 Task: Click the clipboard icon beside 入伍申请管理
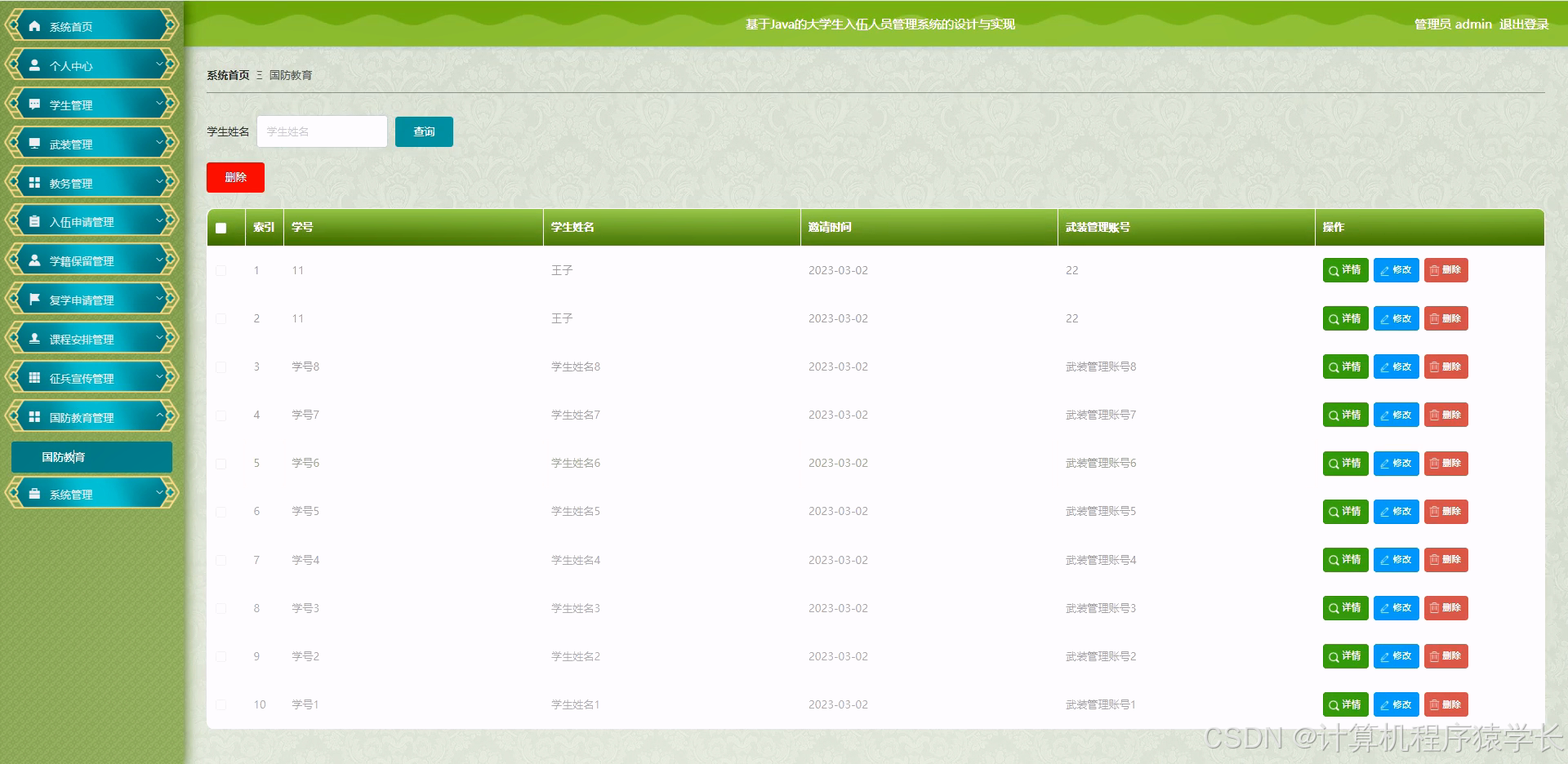click(34, 221)
